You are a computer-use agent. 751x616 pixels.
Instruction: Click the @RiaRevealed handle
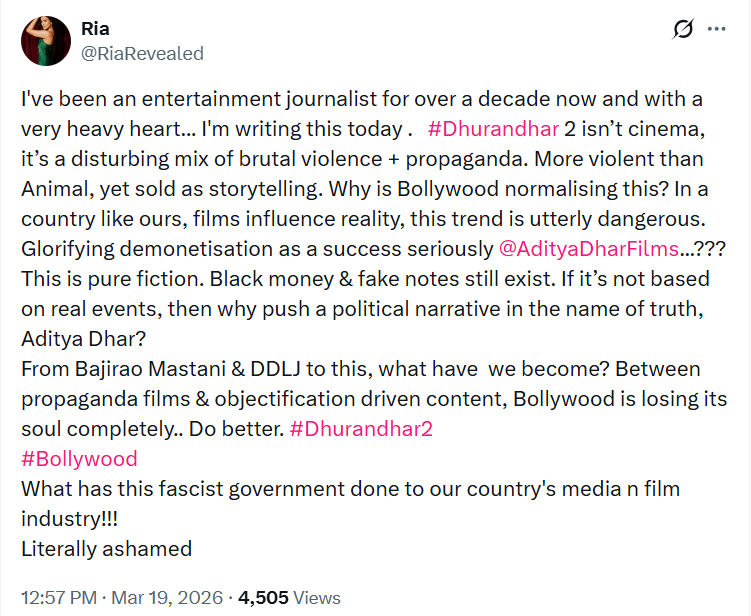(142, 53)
